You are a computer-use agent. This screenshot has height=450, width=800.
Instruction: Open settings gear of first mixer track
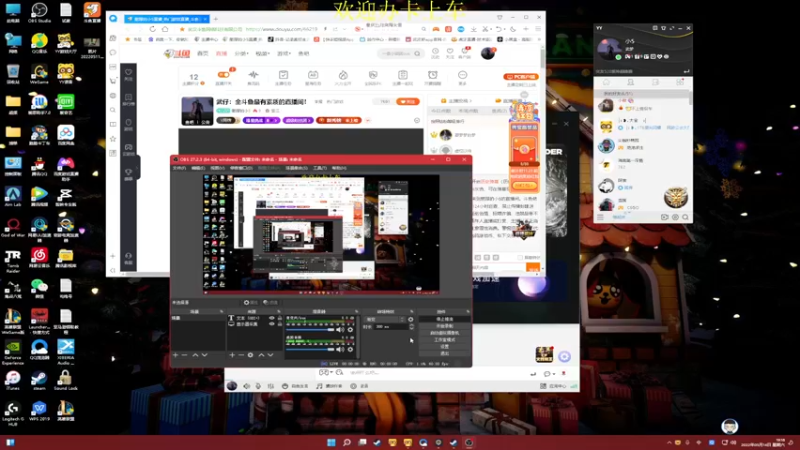click(x=350, y=330)
